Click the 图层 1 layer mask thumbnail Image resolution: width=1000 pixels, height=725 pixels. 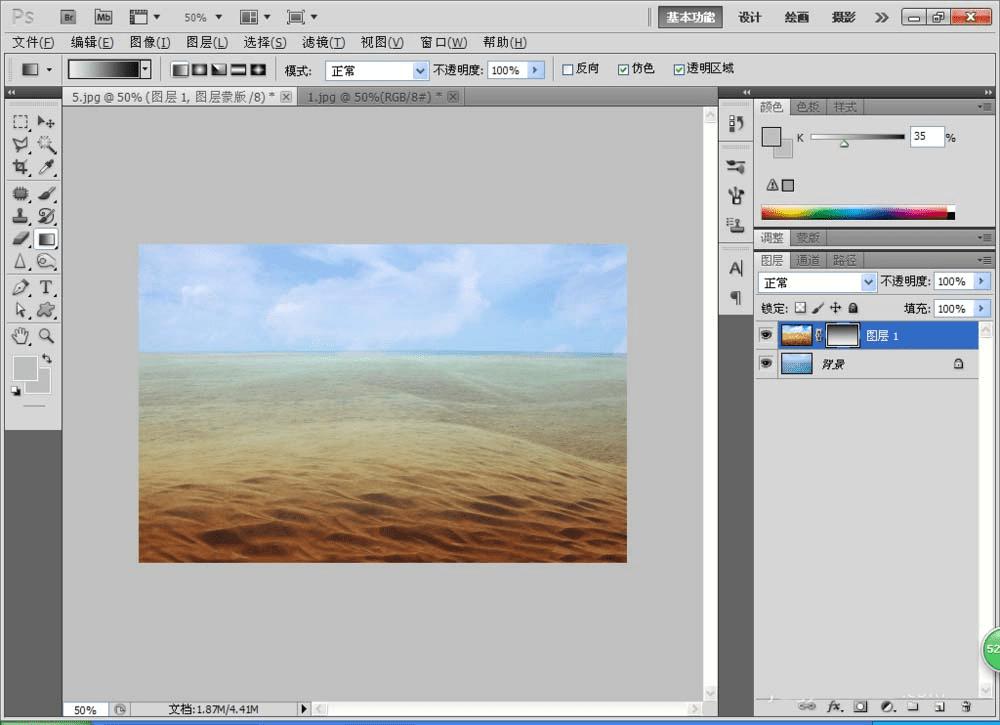pyautogui.click(x=842, y=335)
